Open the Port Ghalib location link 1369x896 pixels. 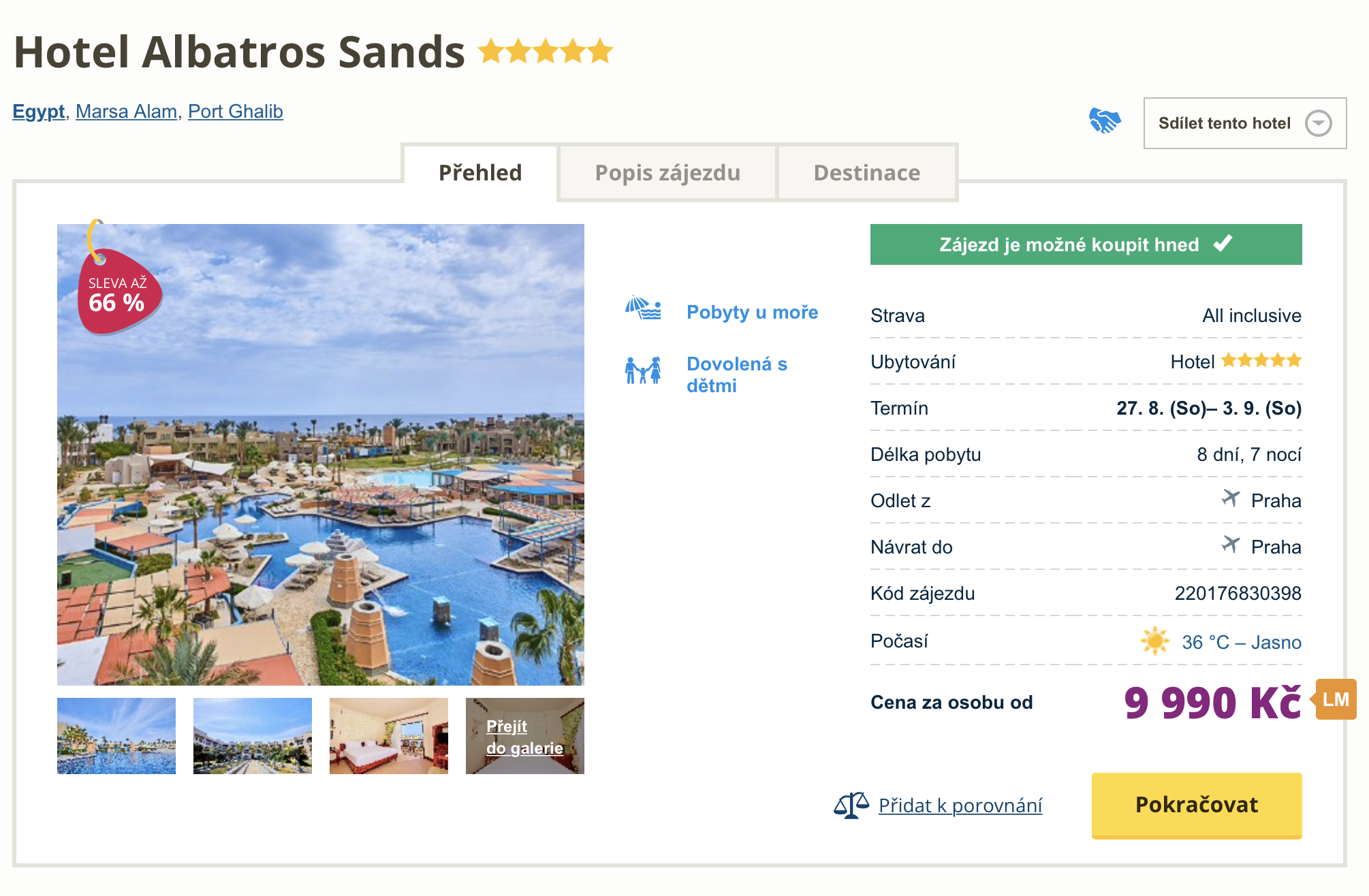tap(235, 112)
